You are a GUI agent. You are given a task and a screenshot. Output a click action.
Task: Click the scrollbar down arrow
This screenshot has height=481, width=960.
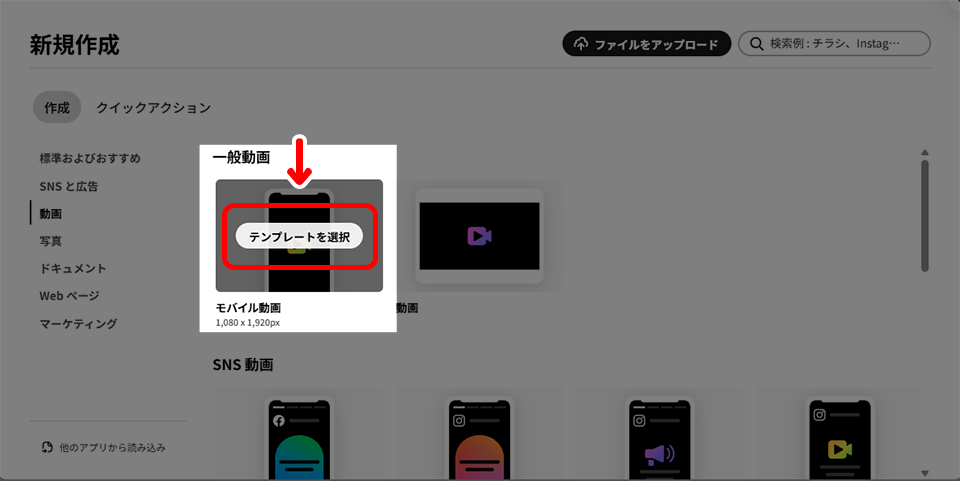click(x=925, y=472)
